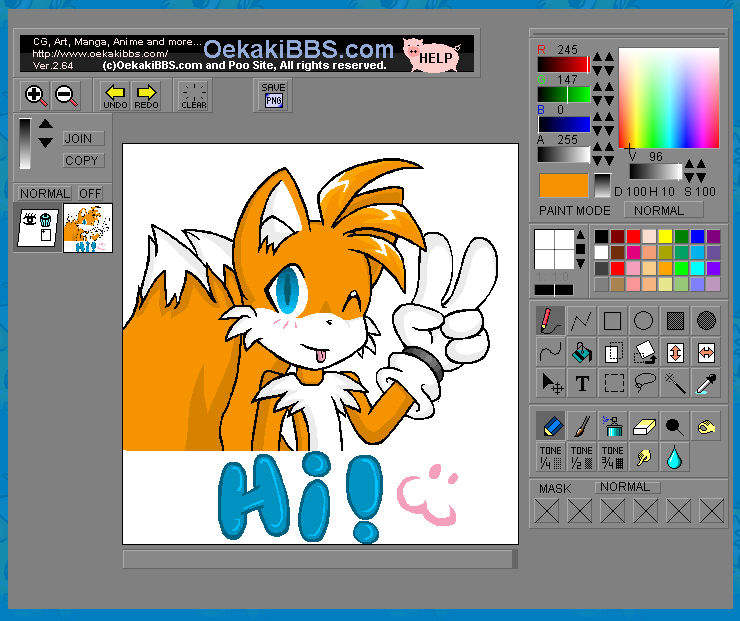Adjust the V brightness slider

click(656, 172)
